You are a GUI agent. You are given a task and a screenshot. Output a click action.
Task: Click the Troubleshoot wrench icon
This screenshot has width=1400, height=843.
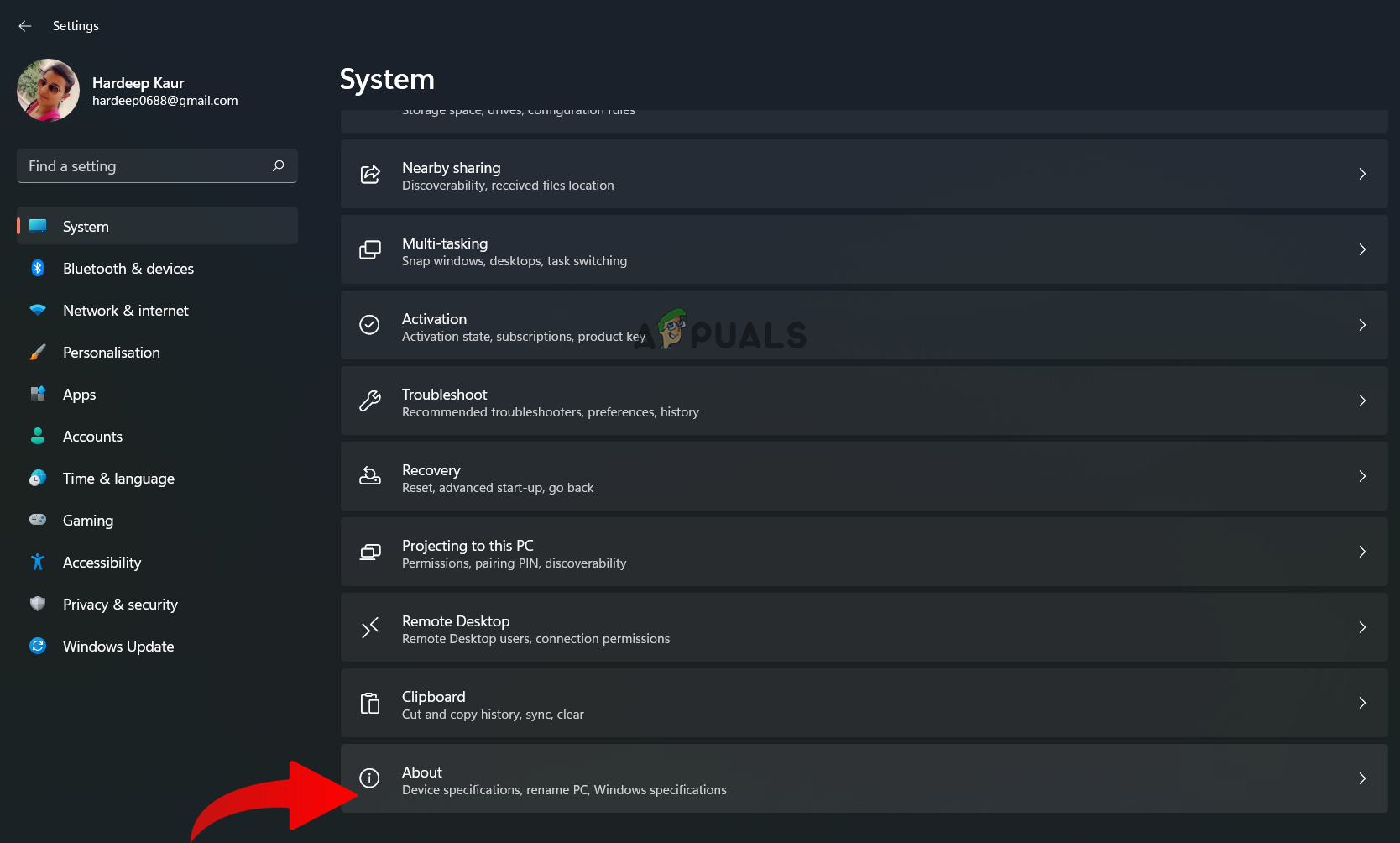pos(370,401)
